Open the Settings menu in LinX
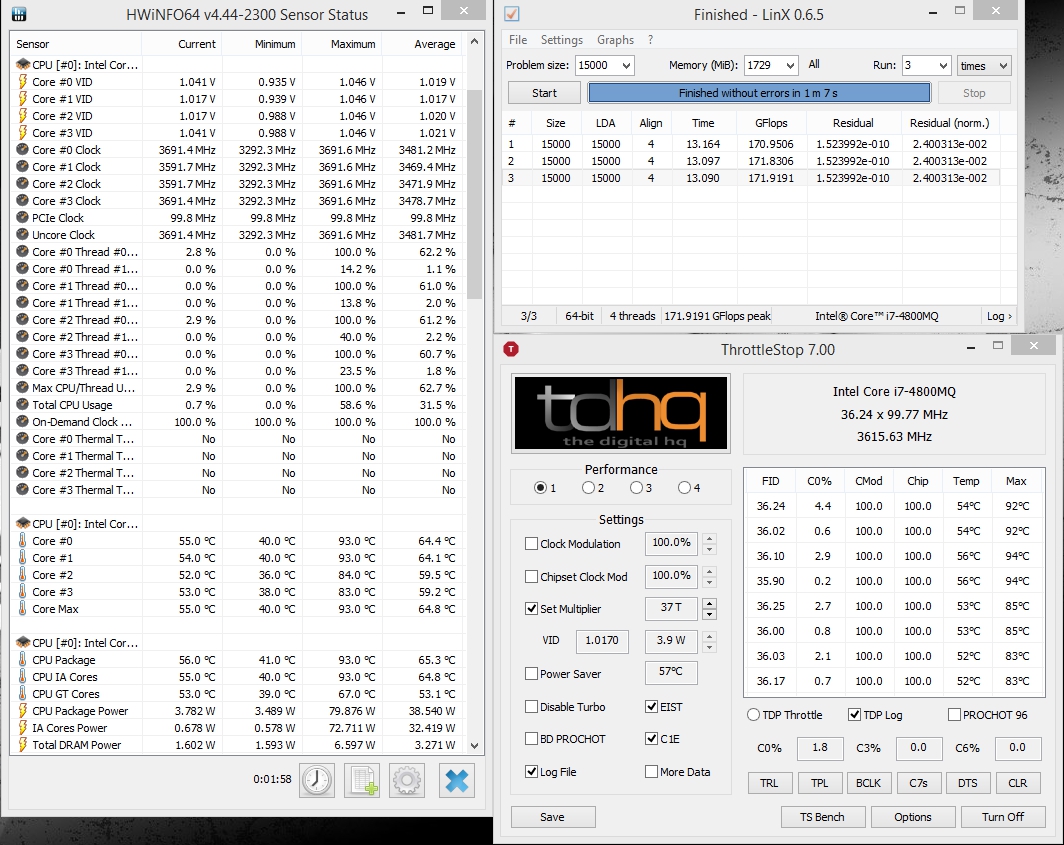This screenshot has height=845, width=1064. 561,40
